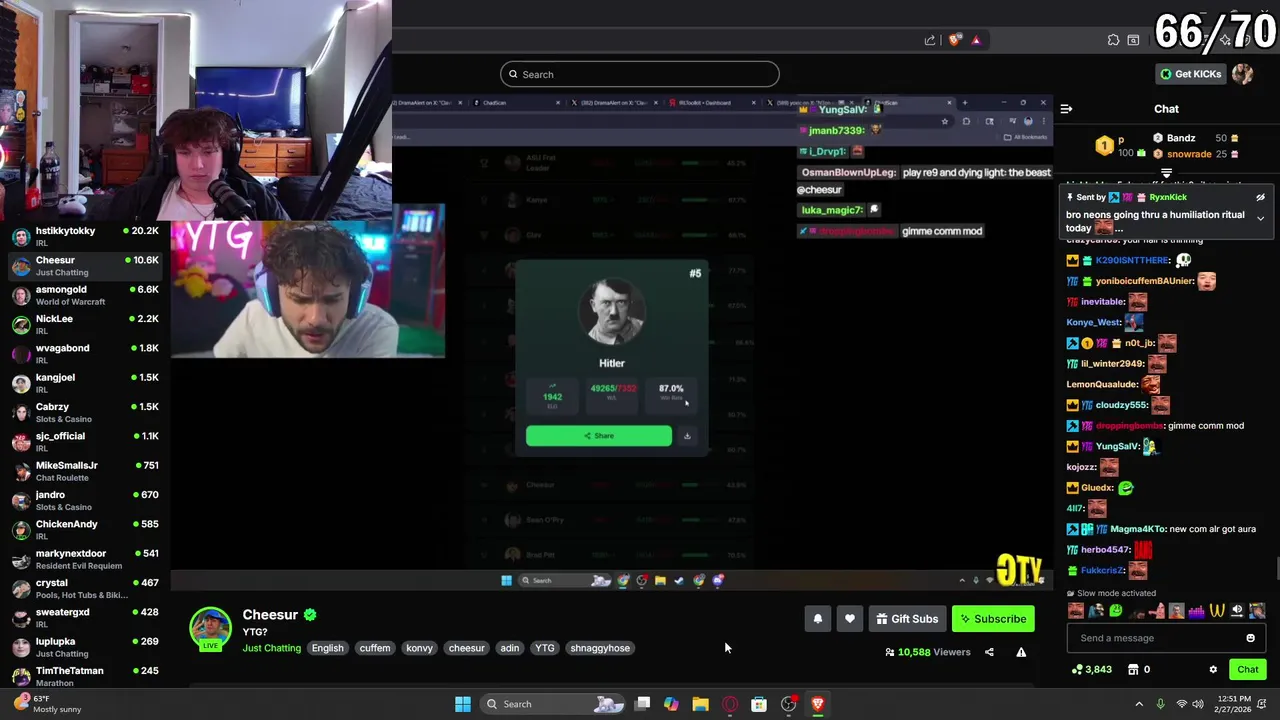Click the browser share icon in address bar
The image size is (1280, 720).
click(930, 40)
